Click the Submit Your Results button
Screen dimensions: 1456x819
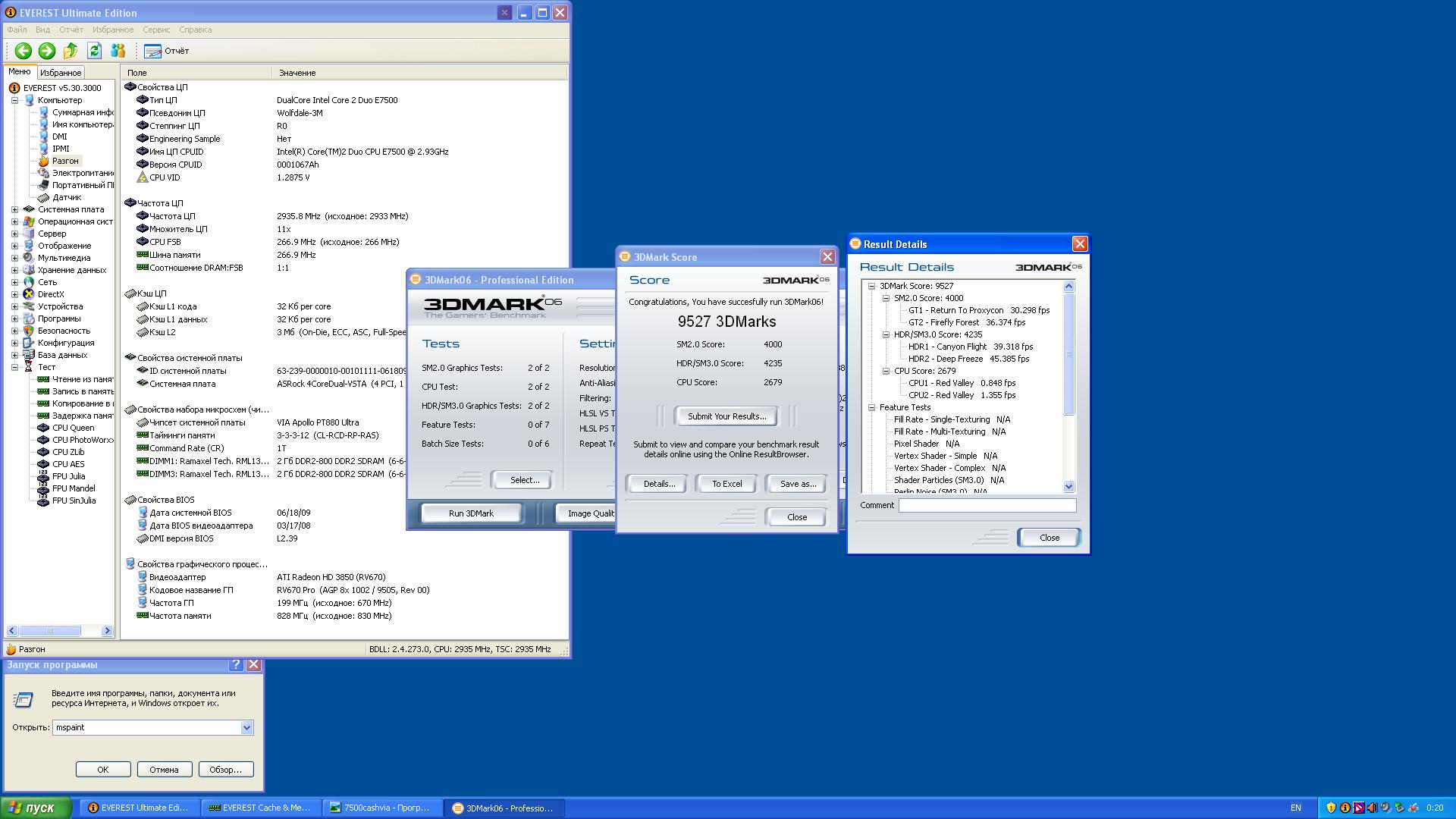726,416
